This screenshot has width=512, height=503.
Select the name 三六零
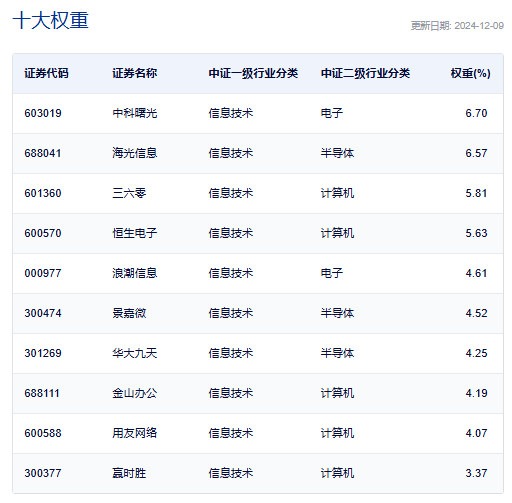129,193
